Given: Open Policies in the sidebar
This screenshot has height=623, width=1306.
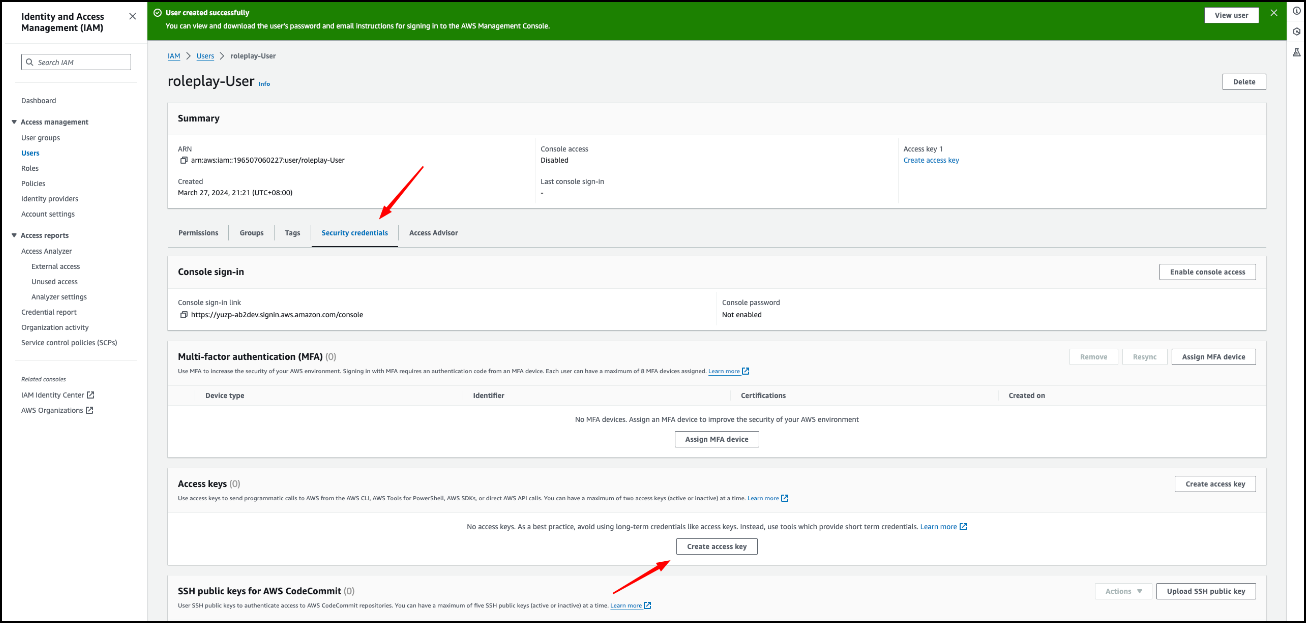Looking at the screenshot, I should pos(33,183).
